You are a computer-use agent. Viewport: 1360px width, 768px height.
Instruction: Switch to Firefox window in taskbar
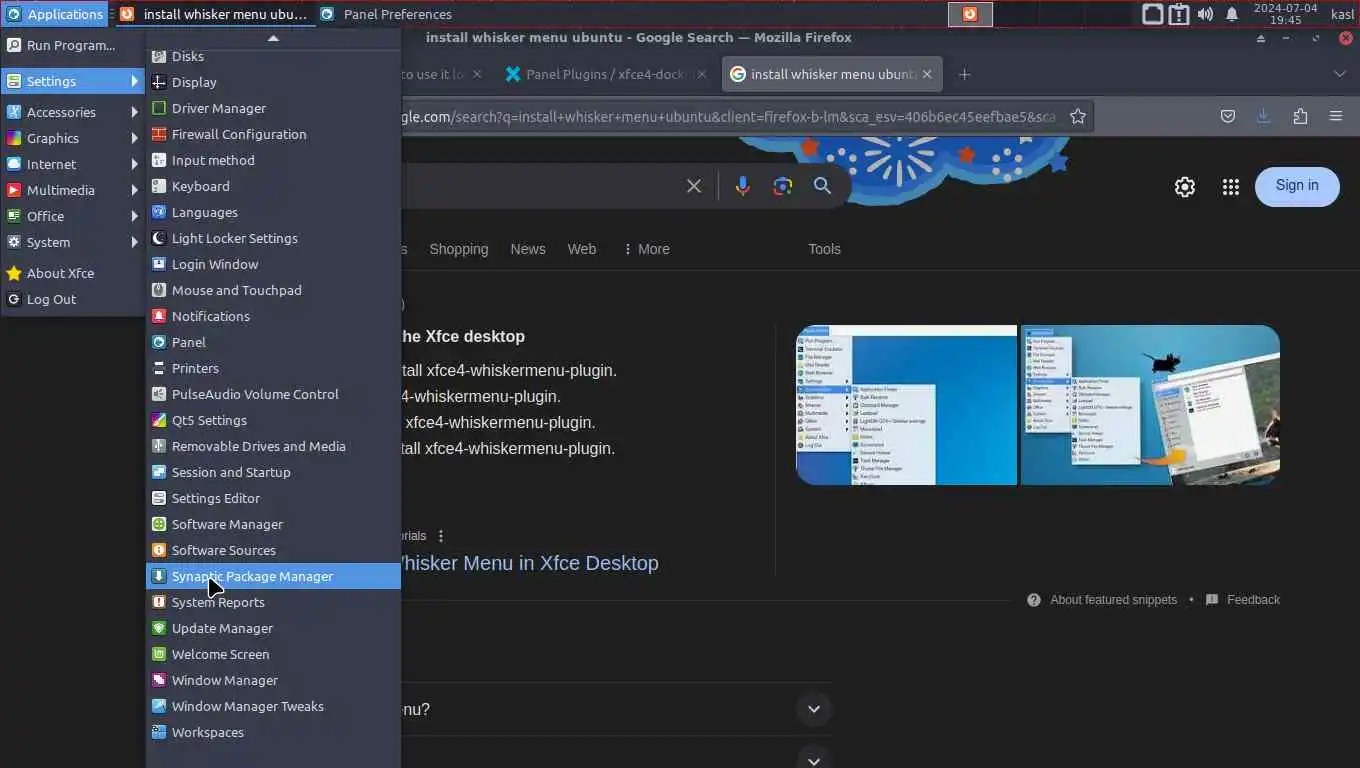coord(214,14)
